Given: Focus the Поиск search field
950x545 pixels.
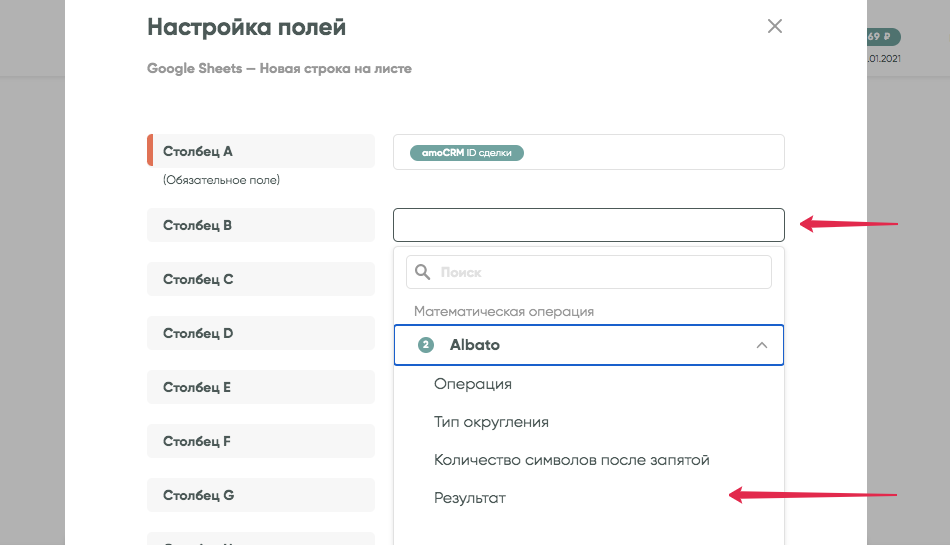Looking at the screenshot, I should (x=600, y=272).
